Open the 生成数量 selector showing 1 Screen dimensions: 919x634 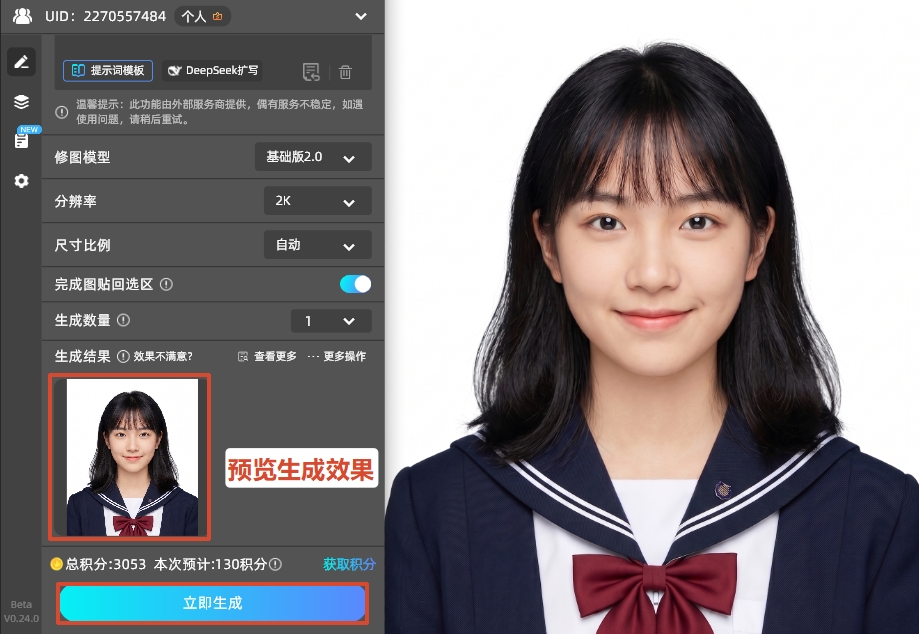331,321
